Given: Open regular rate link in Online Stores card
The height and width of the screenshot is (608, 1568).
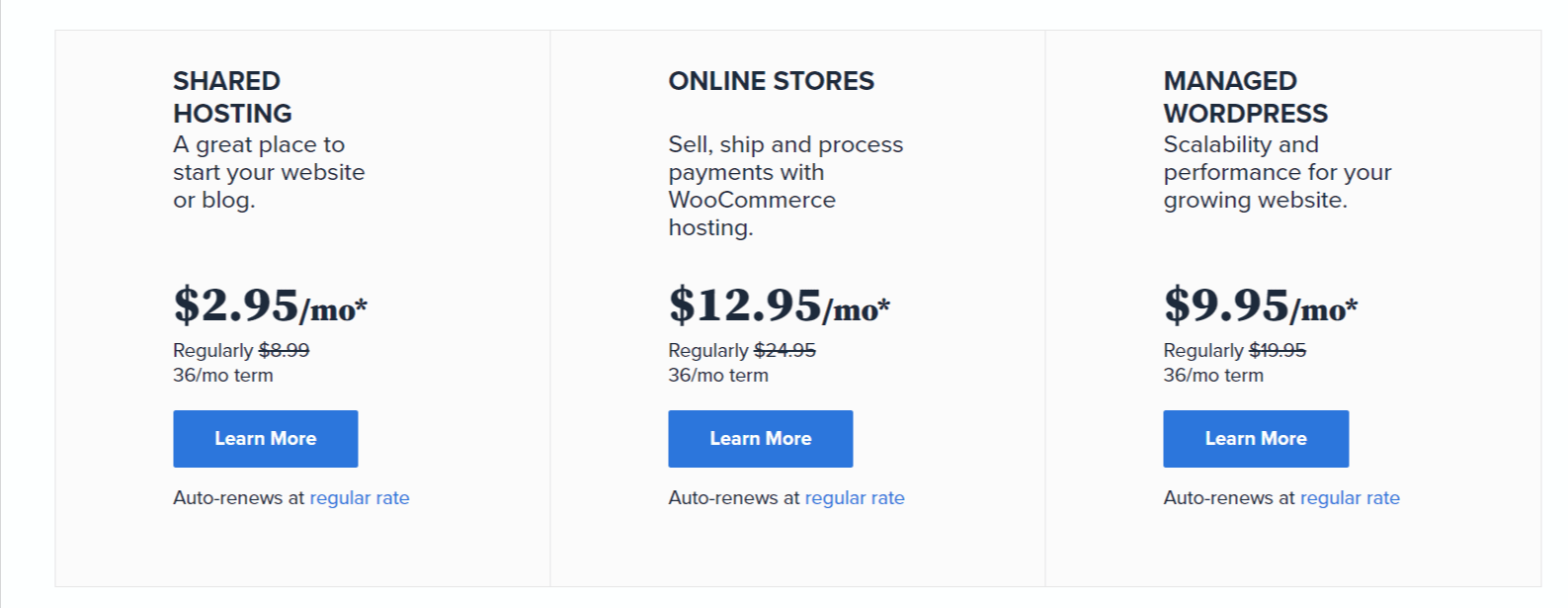Looking at the screenshot, I should [855, 498].
